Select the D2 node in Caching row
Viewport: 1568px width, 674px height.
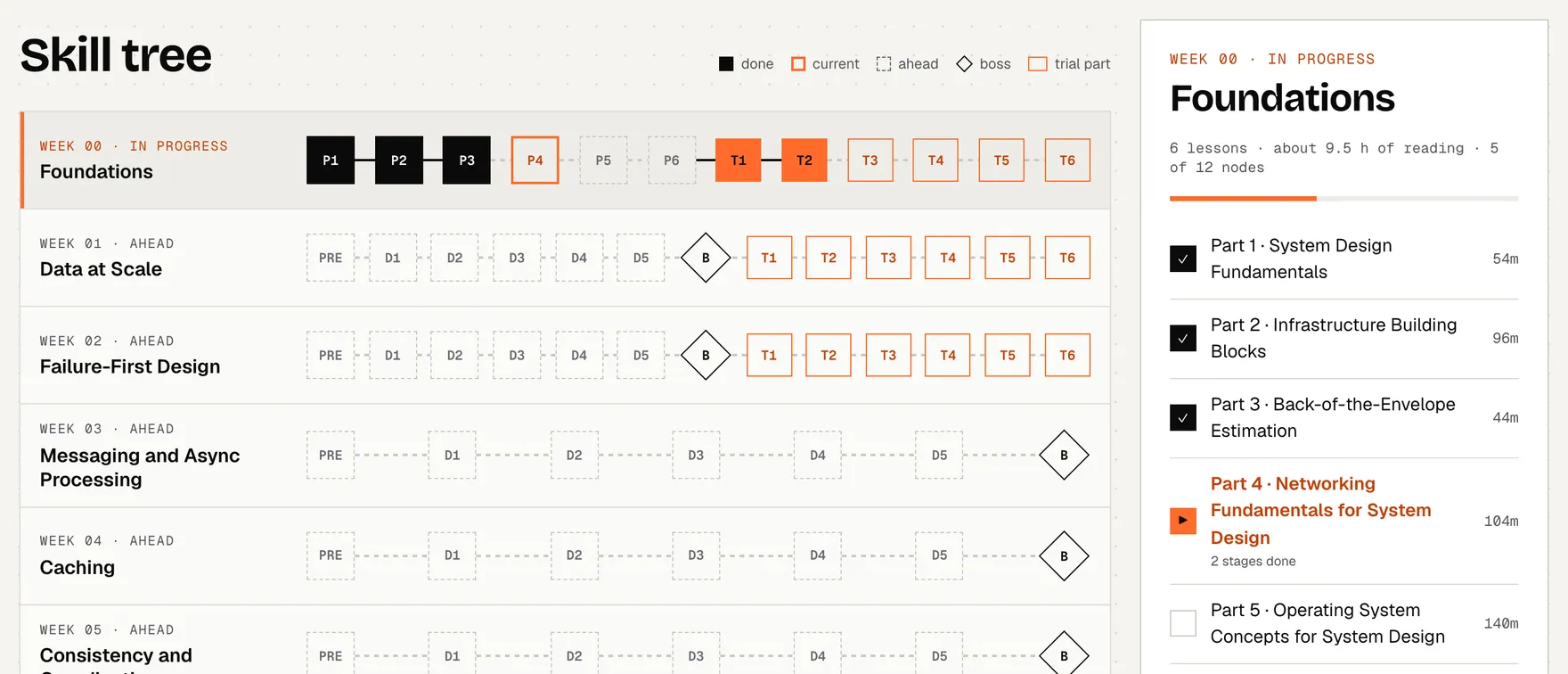(x=575, y=555)
